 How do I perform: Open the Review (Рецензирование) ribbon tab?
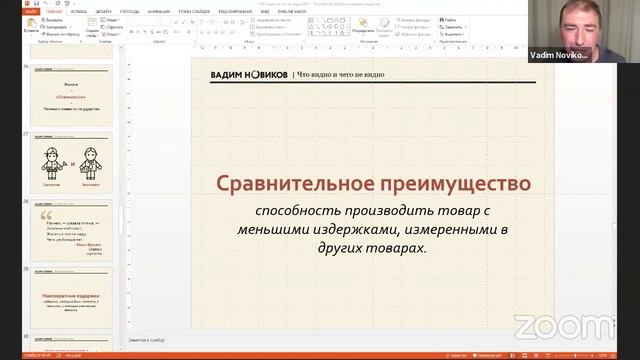pyautogui.click(x=235, y=12)
